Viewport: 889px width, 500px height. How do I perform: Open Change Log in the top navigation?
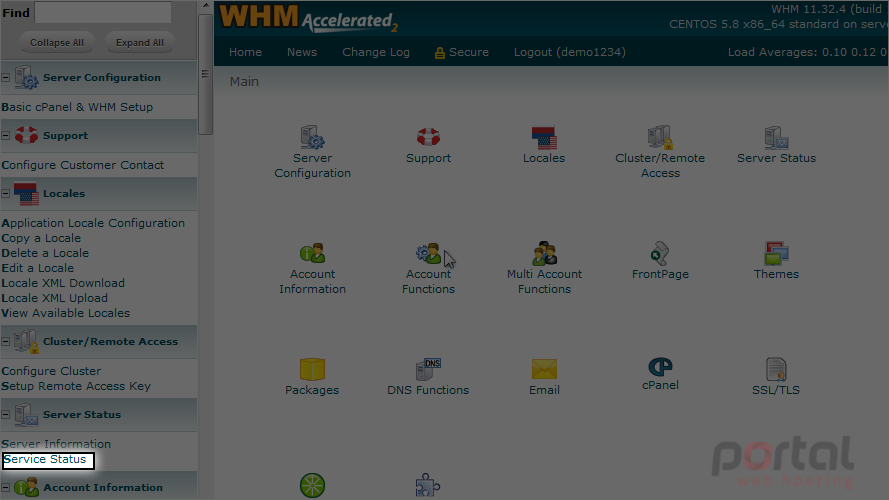[x=375, y=52]
